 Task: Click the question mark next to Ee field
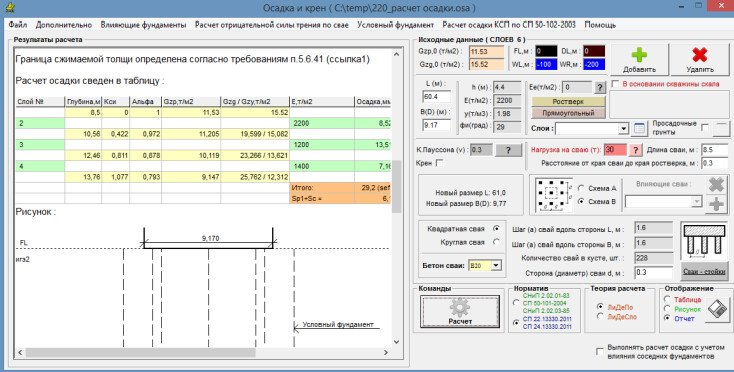pyautogui.click(x=600, y=87)
